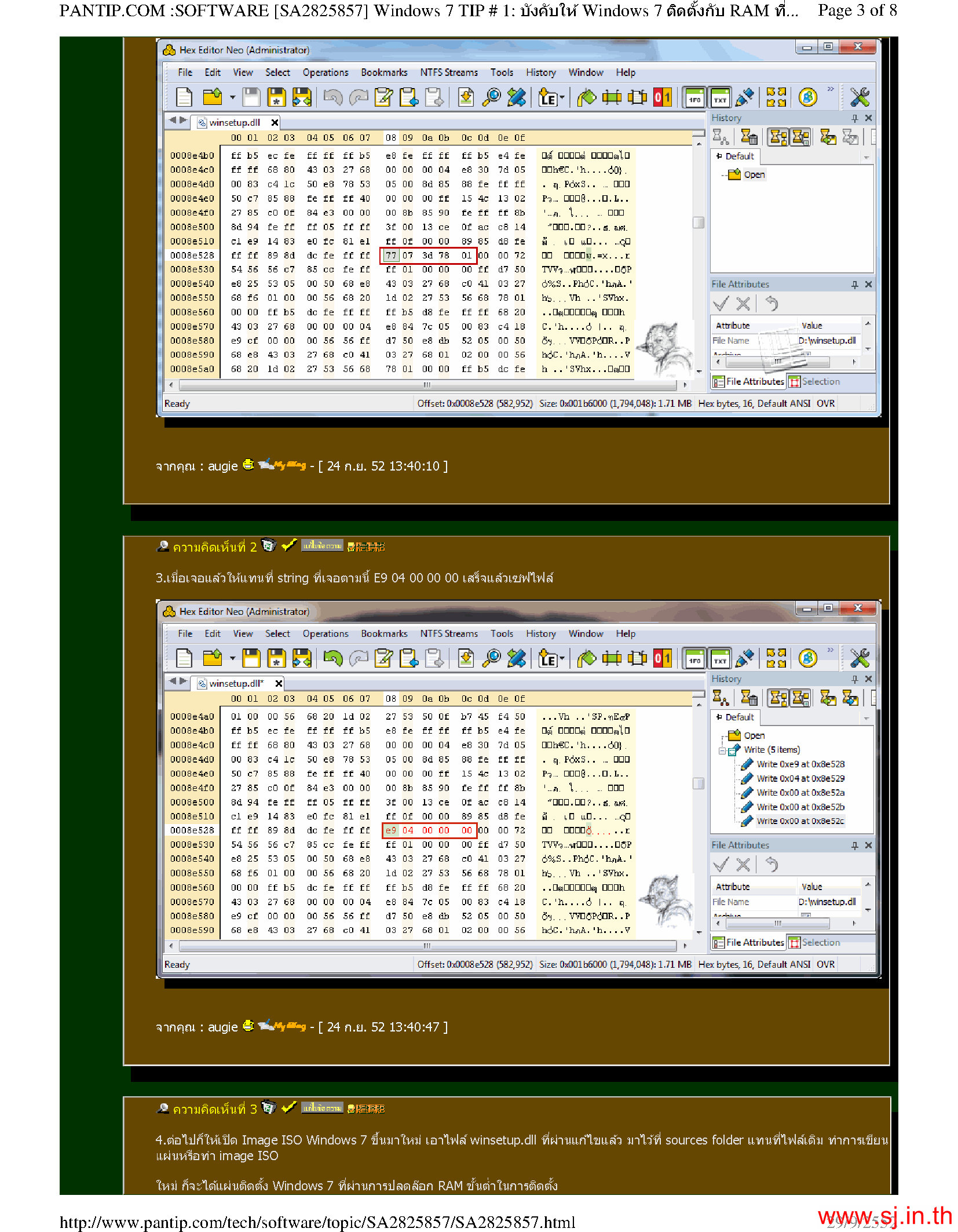
Task: Click vertical scrollbar thumb in lower hex view
Action: [699, 783]
